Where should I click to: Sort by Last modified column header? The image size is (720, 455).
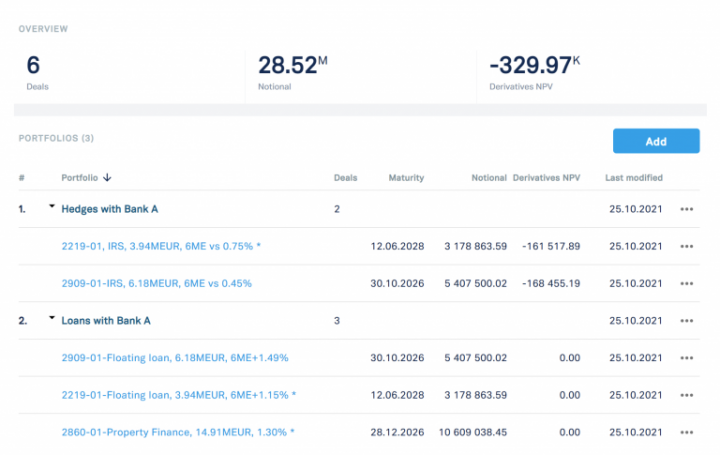pos(634,178)
